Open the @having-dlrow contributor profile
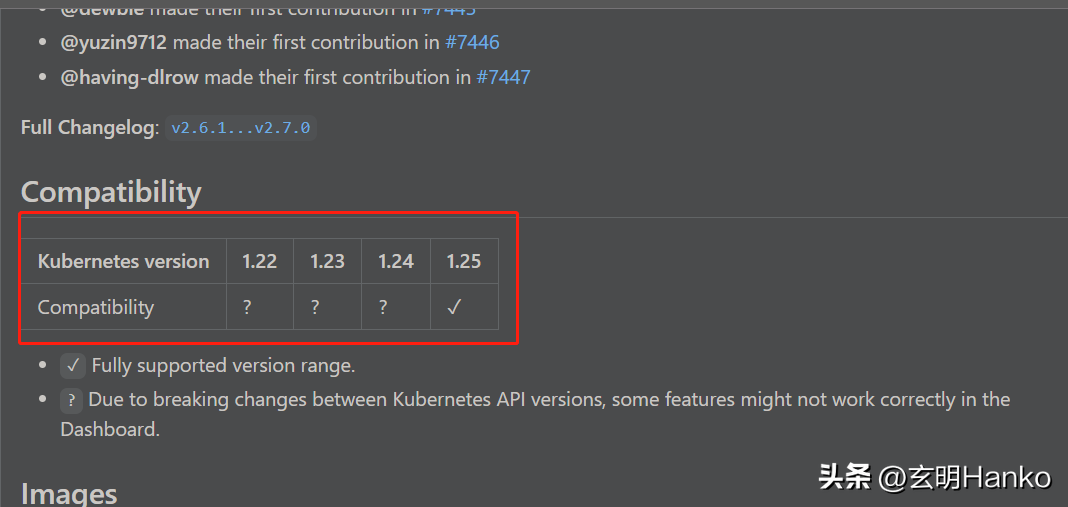The width and height of the screenshot is (1068, 507). 129,77
